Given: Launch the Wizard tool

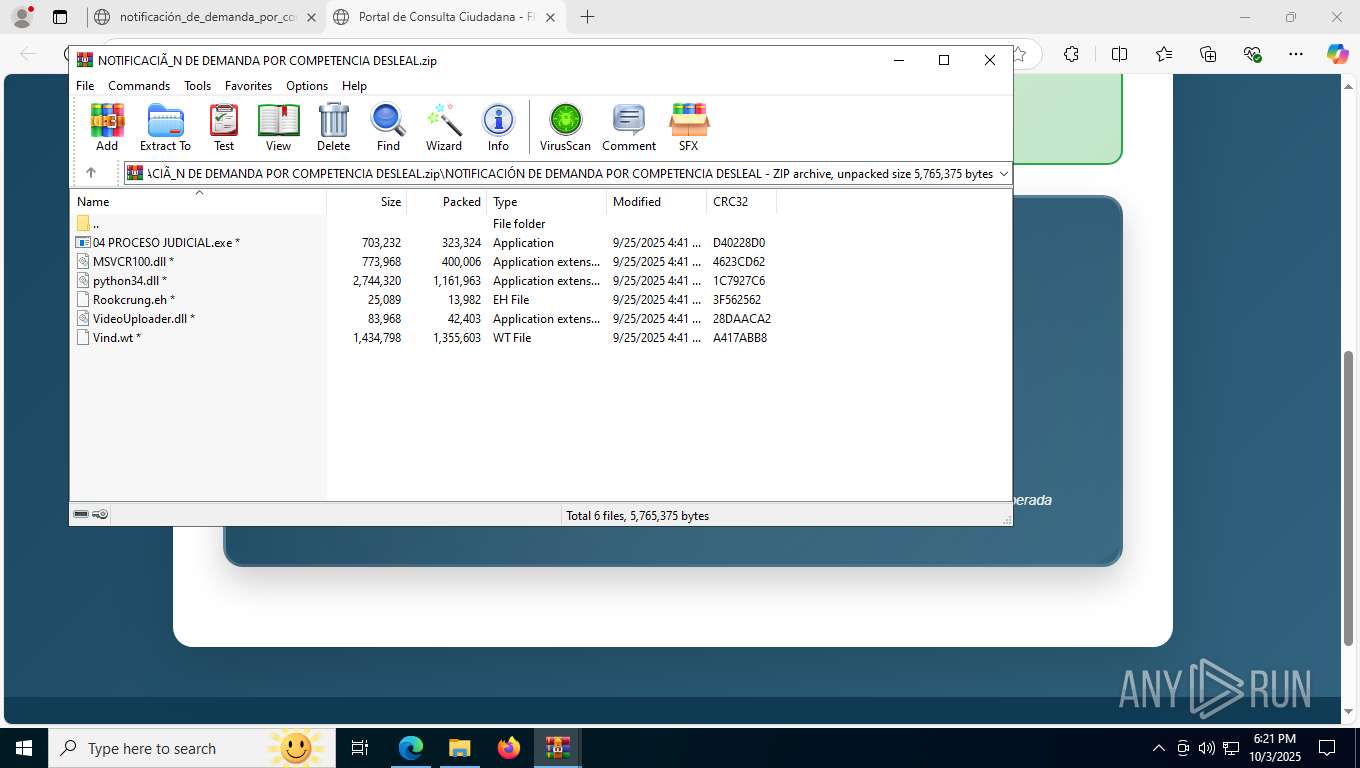Looking at the screenshot, I should tap(444, 128).
